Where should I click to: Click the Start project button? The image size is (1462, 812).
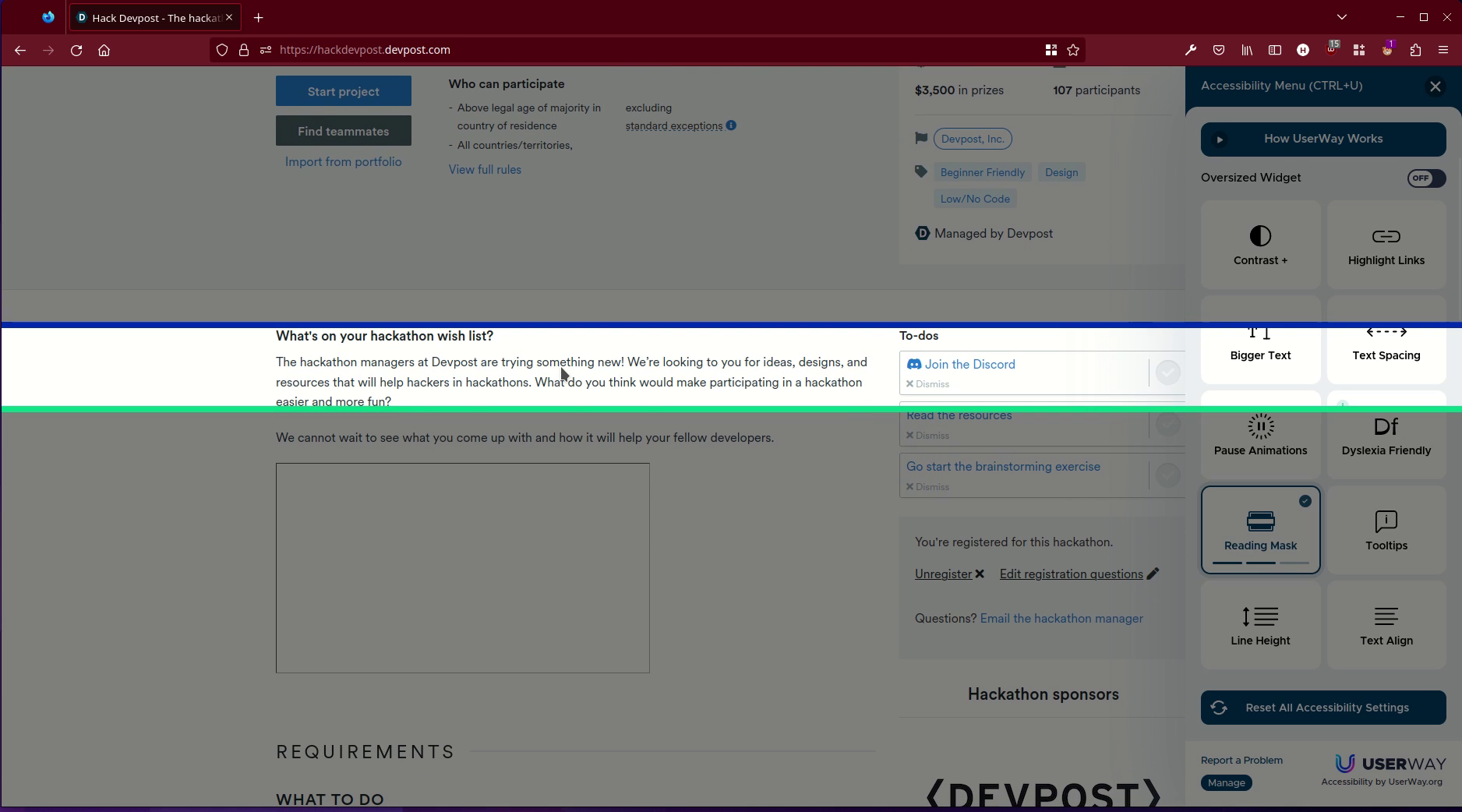pos(343,90)
